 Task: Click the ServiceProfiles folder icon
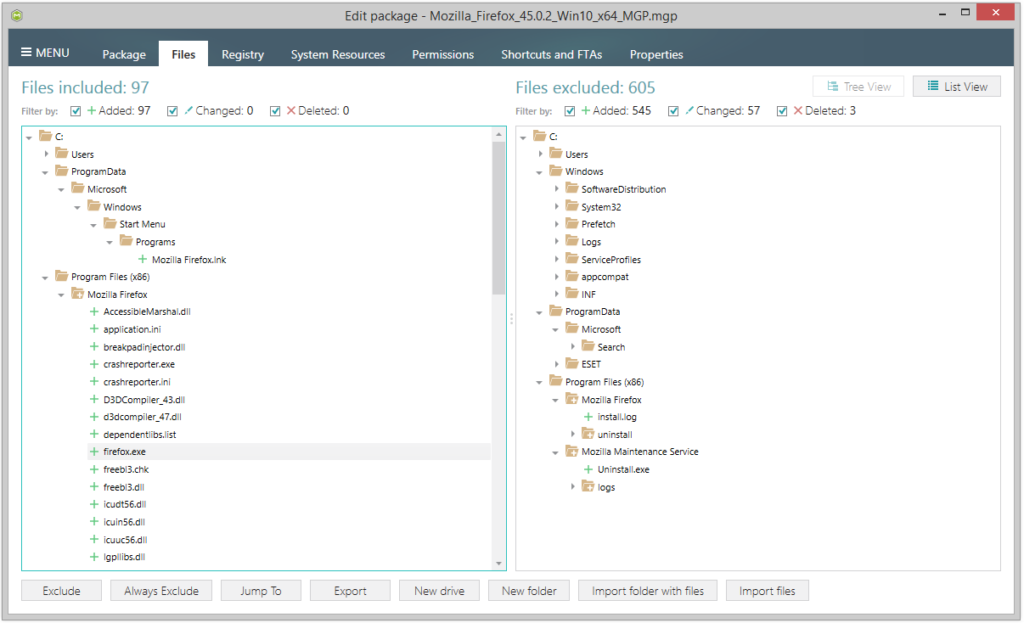pos(572,259)
